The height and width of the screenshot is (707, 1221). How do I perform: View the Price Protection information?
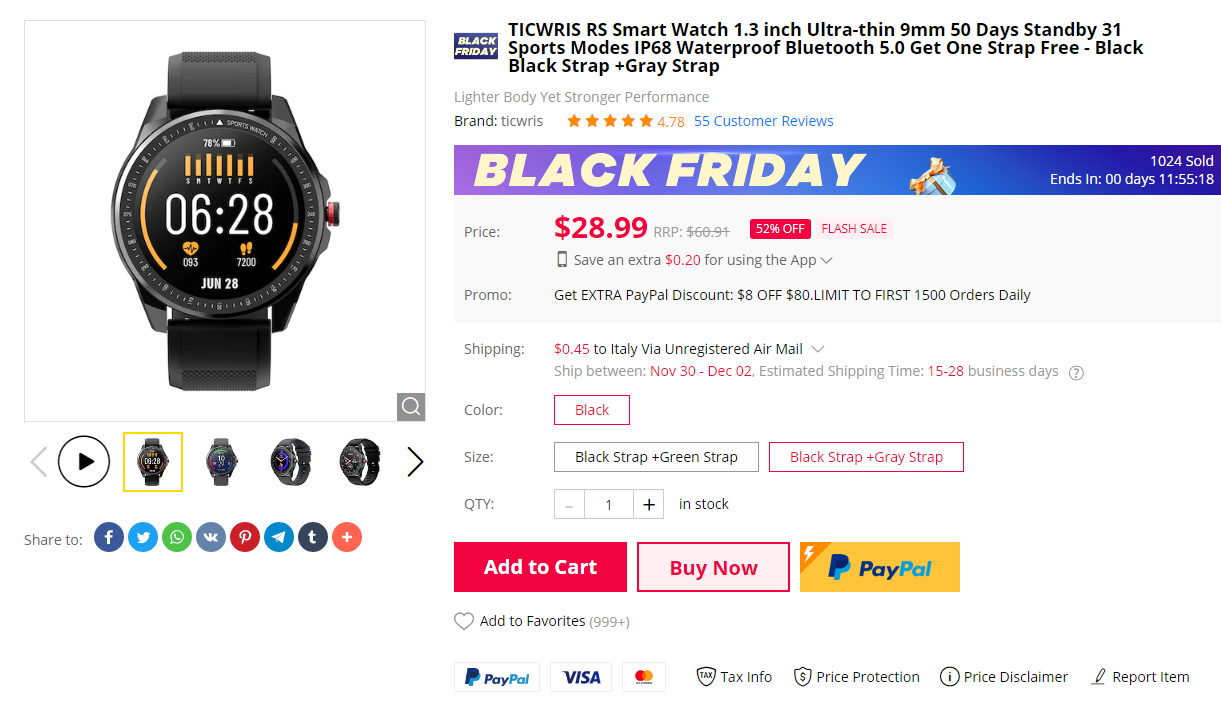click(x=856, y=676)
